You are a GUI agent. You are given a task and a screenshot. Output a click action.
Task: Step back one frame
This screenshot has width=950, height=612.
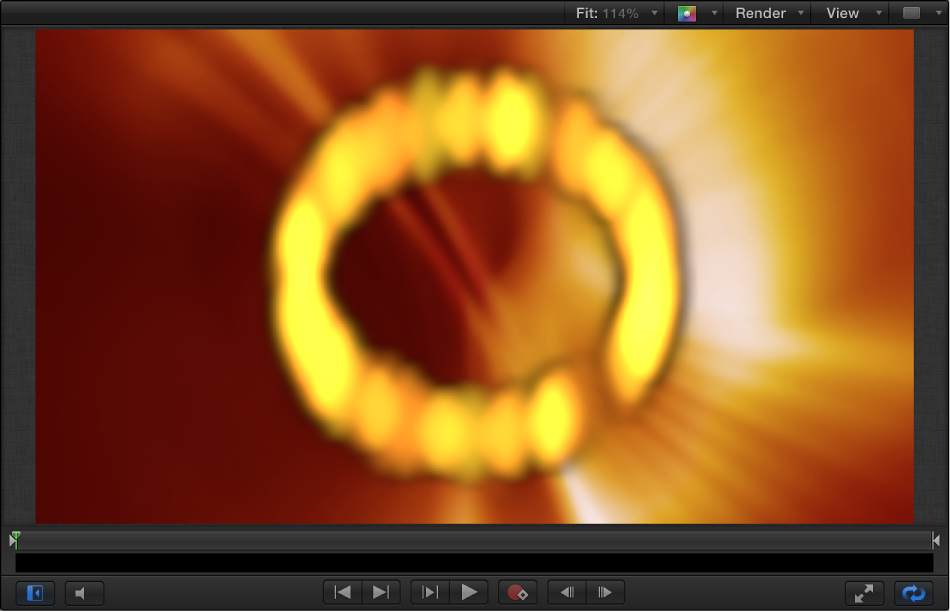(566, 592)
